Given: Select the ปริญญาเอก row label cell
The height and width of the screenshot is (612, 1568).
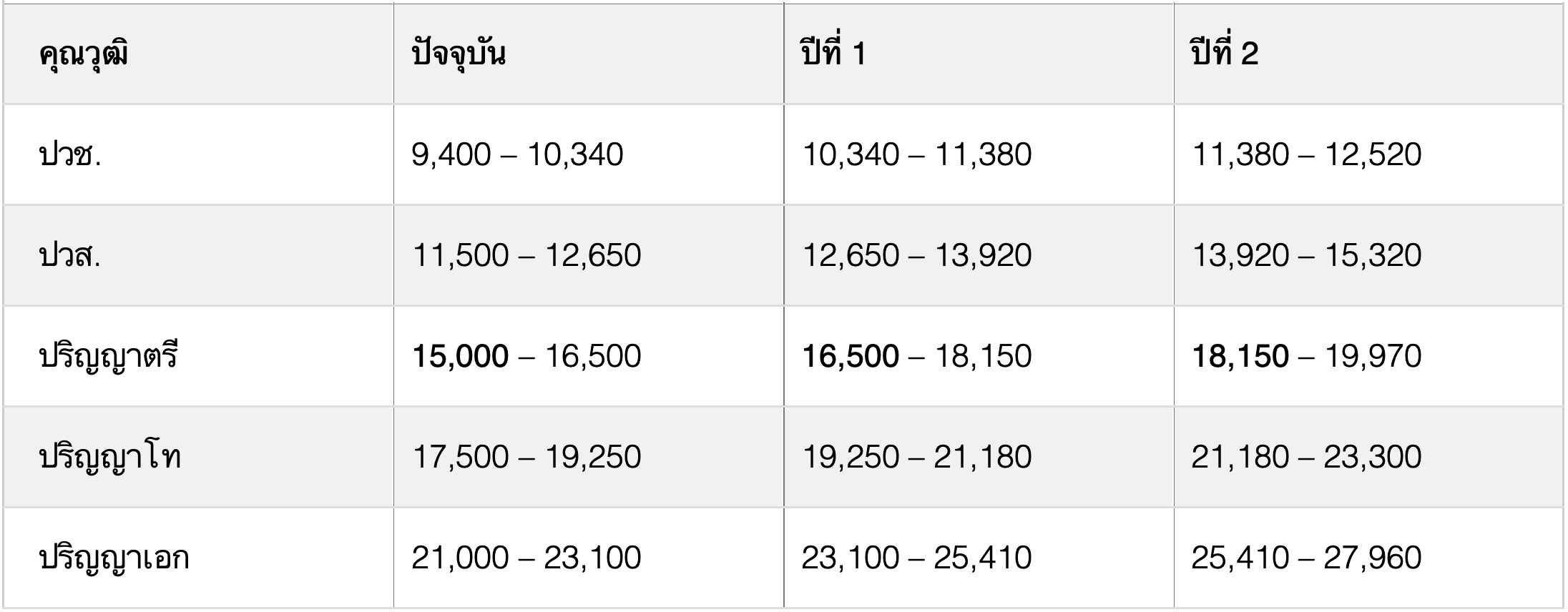Looking at the screenshot, I should [x=114, y=558].
